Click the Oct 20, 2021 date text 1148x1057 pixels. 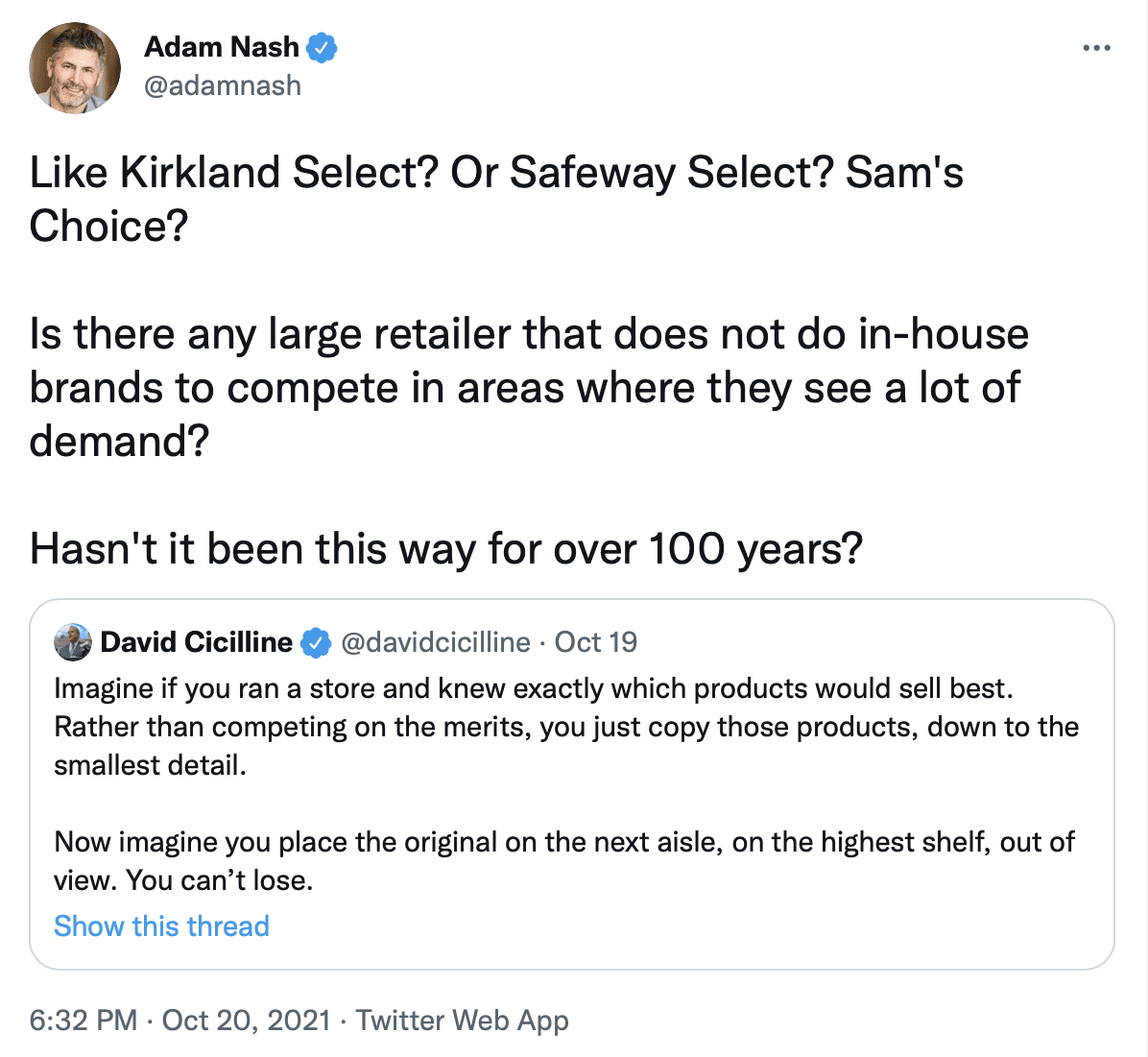point(247,1021)
